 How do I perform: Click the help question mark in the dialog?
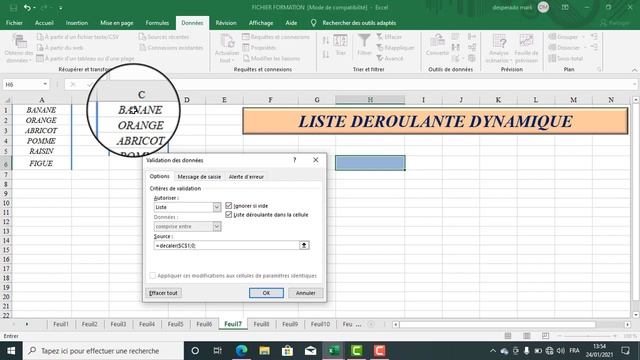pyautogui.click(x=294, y=160)
